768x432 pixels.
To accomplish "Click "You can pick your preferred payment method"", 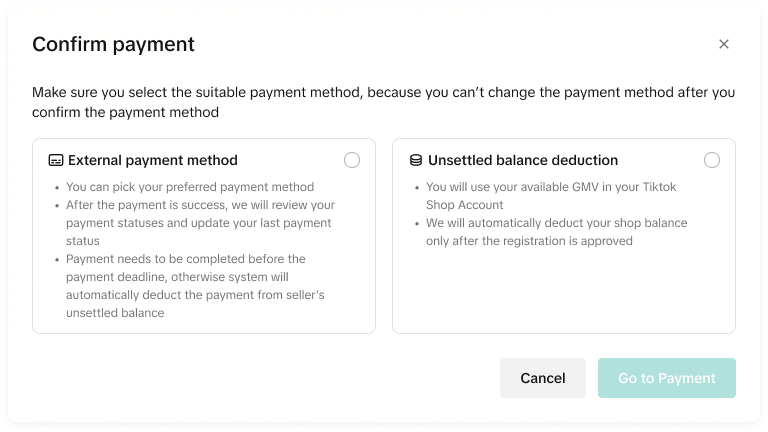I will pyautogui.click(x=190, y=187).
